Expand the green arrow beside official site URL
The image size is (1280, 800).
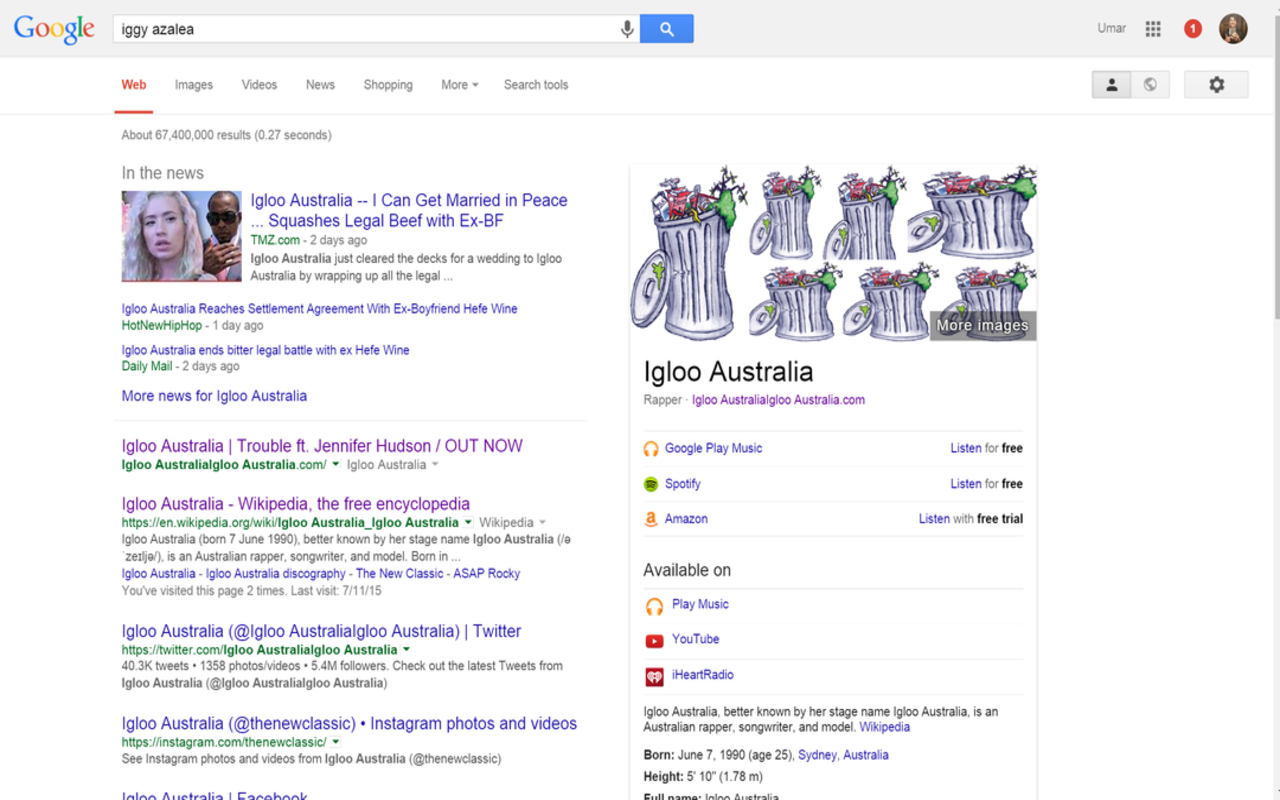pos(336,465)
